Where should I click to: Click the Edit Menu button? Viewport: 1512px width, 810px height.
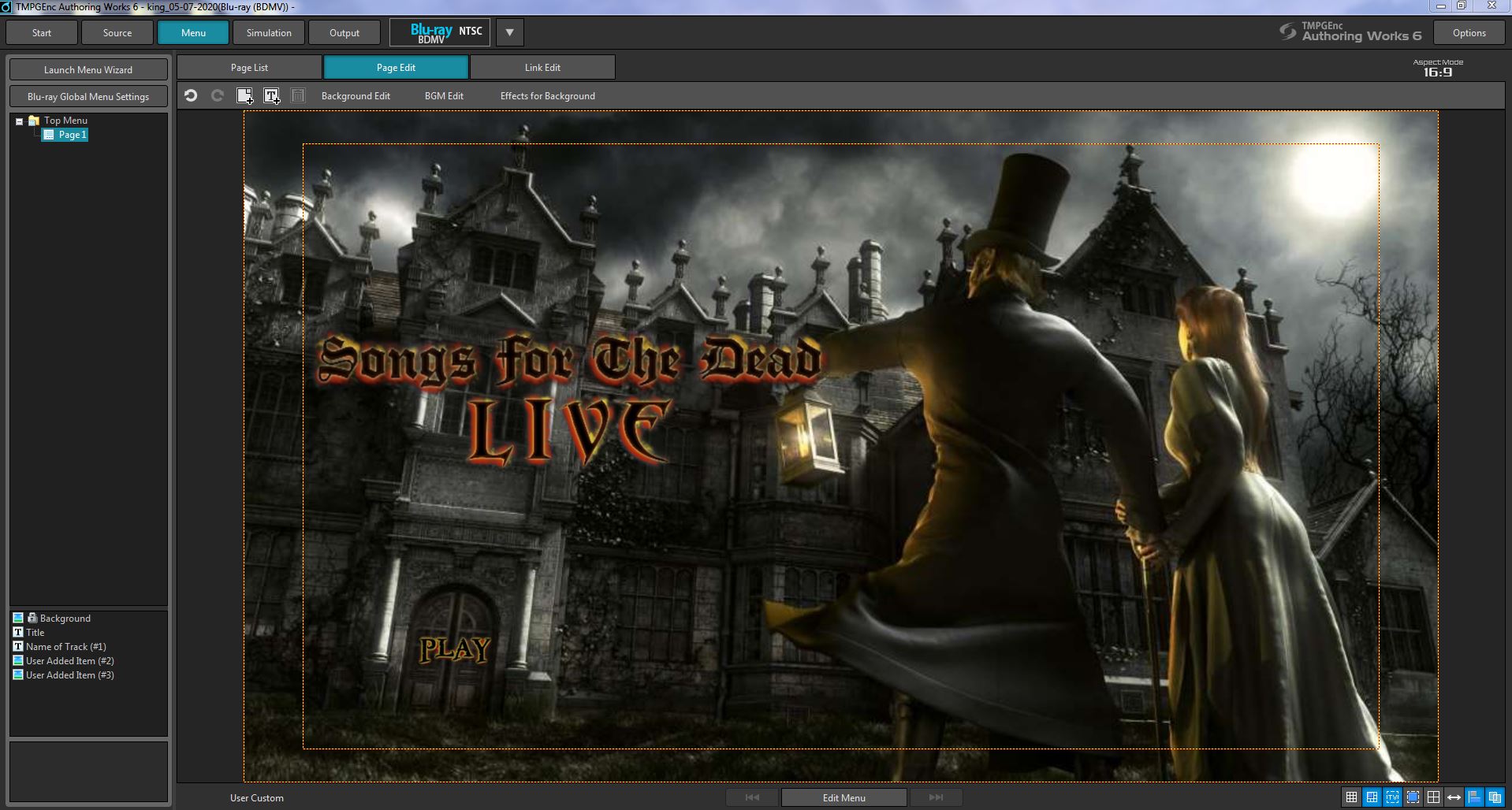click(x=844, y=797)
